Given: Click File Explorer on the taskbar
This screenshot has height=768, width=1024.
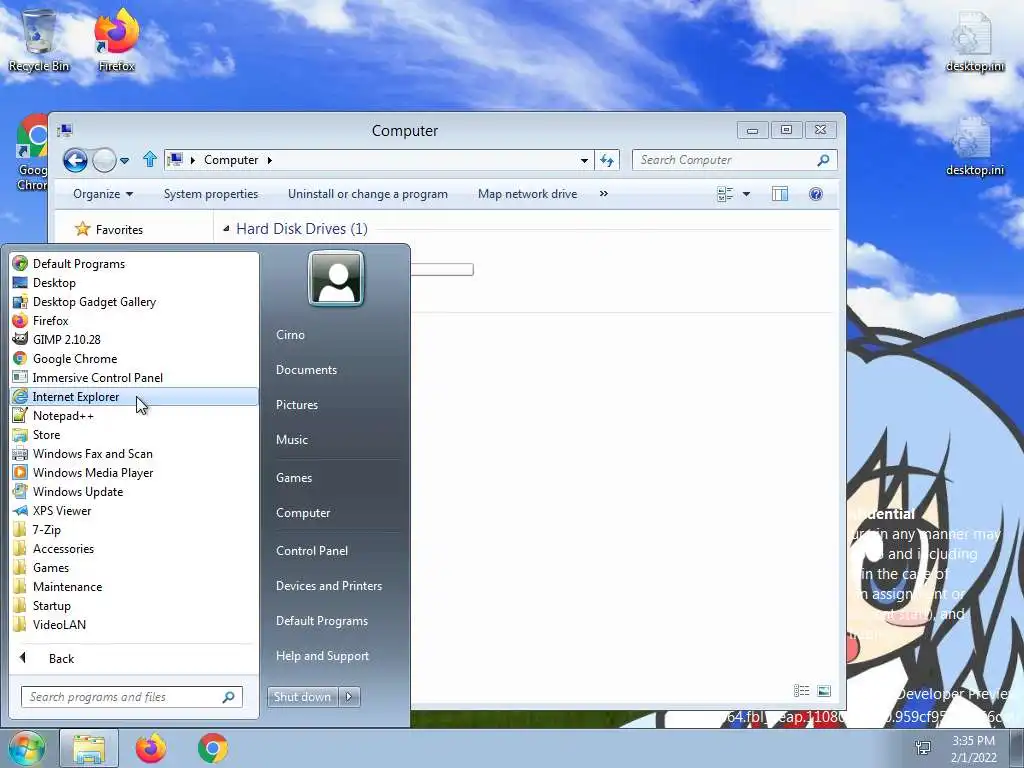Looking at the screenshot, I should pos(89,748).
